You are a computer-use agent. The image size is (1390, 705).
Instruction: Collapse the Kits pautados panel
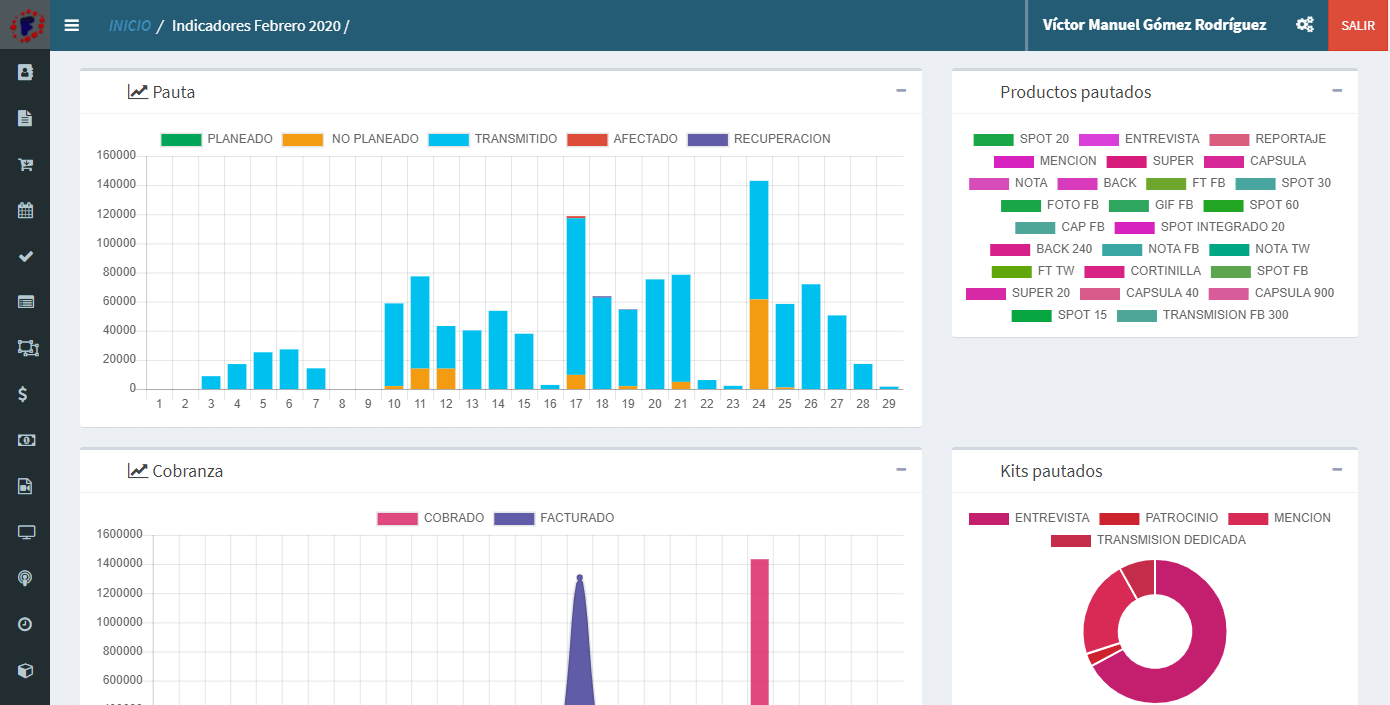pyautogui.click(x=1337, y=470)
